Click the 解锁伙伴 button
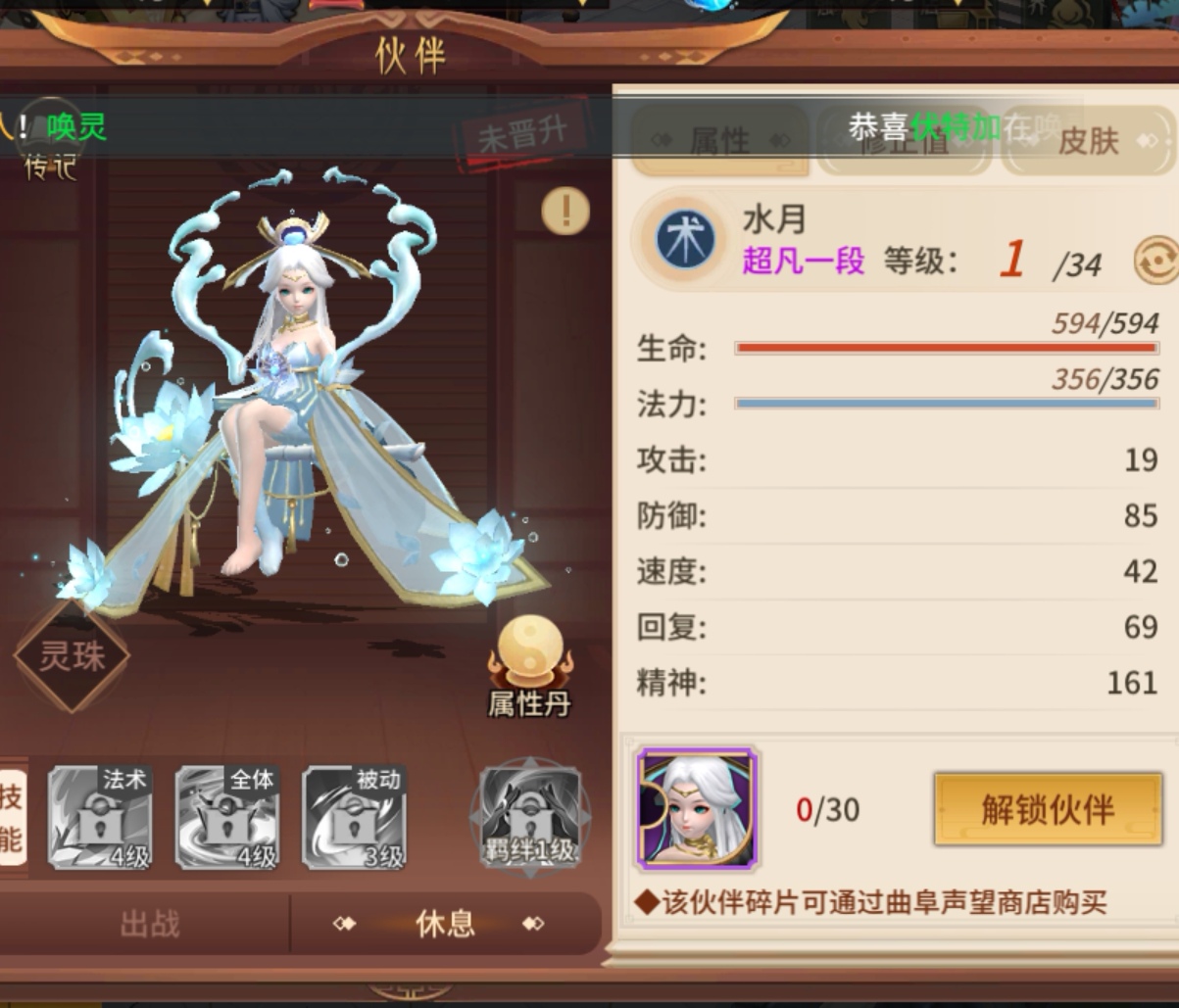Screen dimensions: 1179x1008 click(1048, 809)
